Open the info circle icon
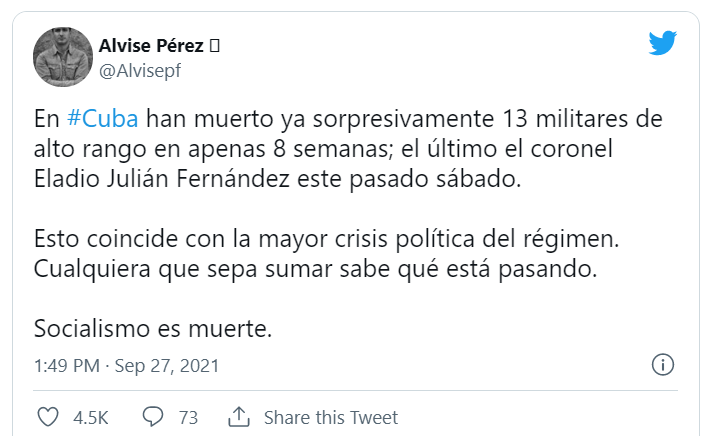The width and height of the screenshot is (713, 436). pyautogui.click(x=662, y=365)
